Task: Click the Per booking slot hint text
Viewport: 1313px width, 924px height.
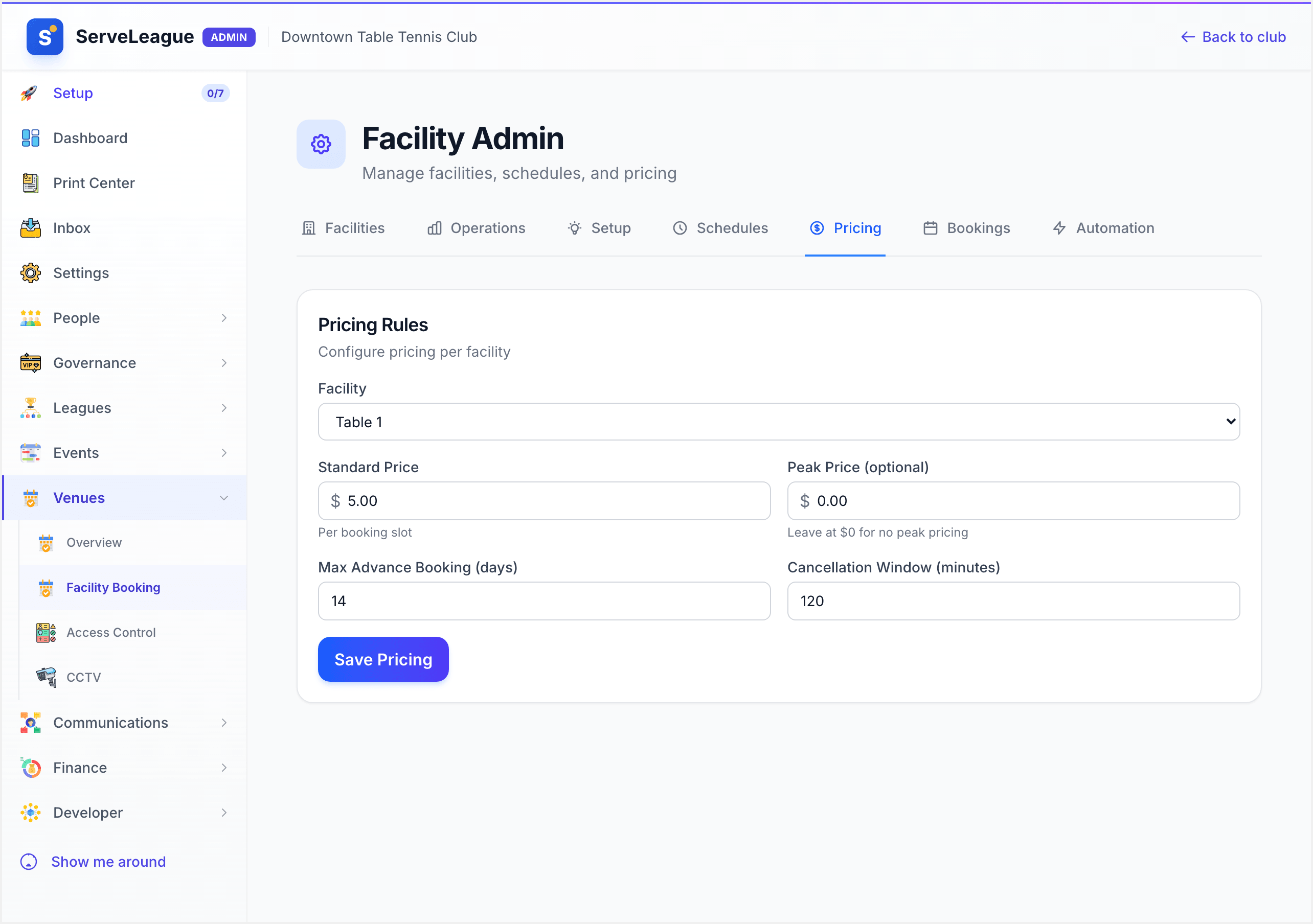Action: (365, 533)
